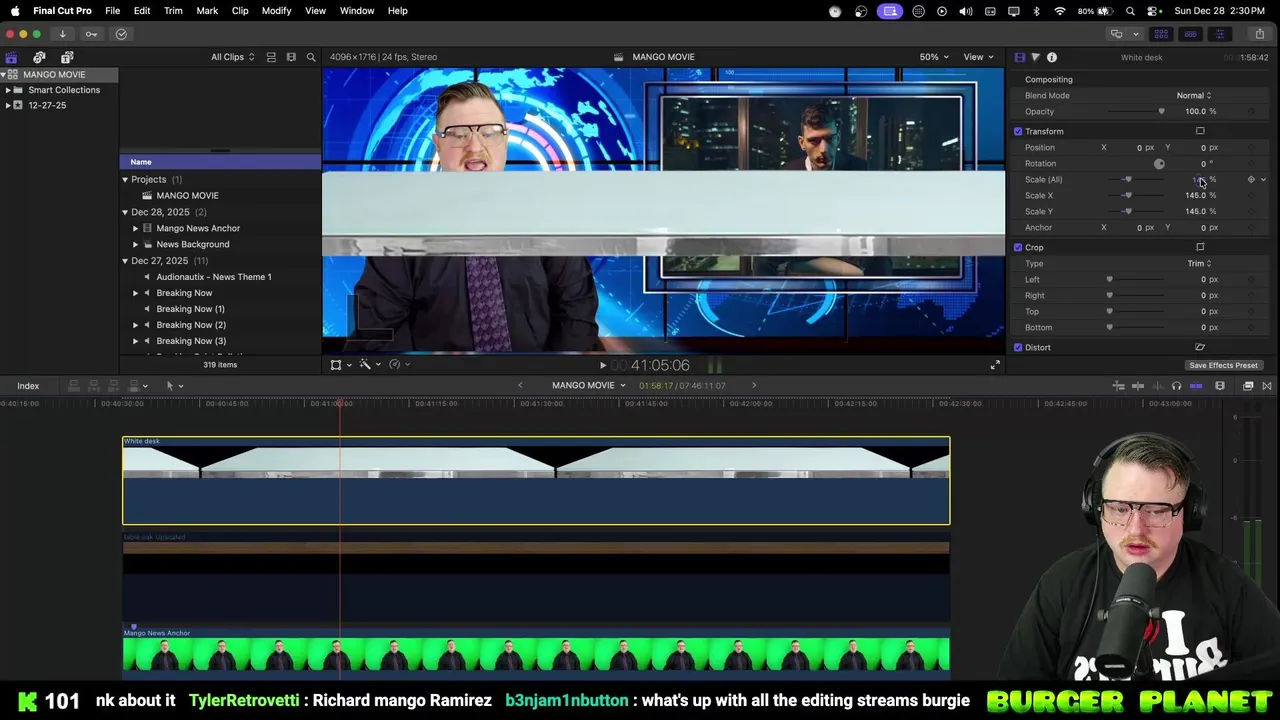
Task: Play the viewer video
Action: (603, 366)
